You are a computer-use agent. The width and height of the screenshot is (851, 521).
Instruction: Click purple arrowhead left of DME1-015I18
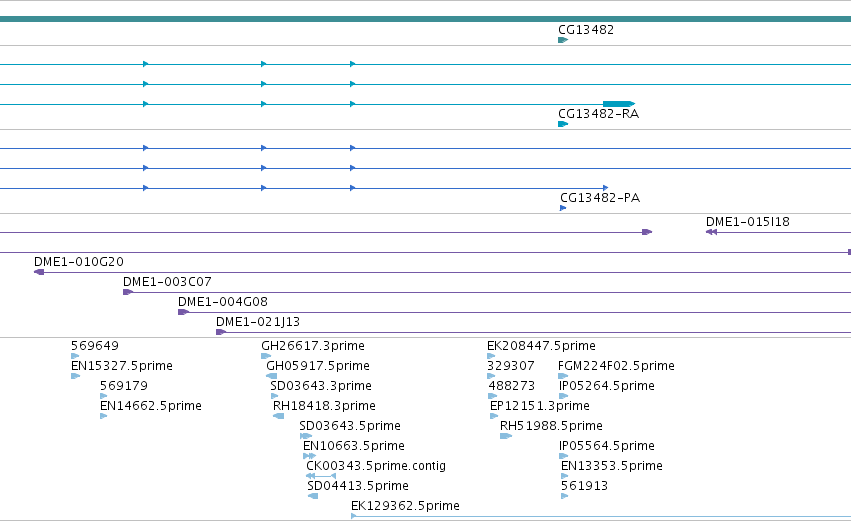[x=647, y=232]
